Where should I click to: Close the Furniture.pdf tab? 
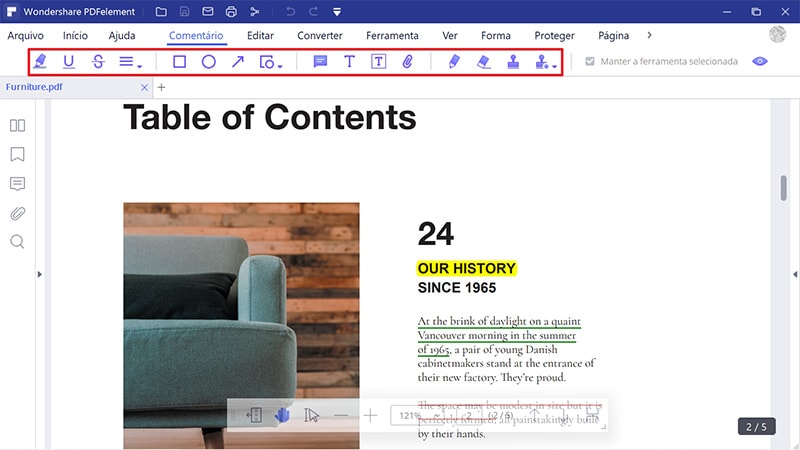144,87
